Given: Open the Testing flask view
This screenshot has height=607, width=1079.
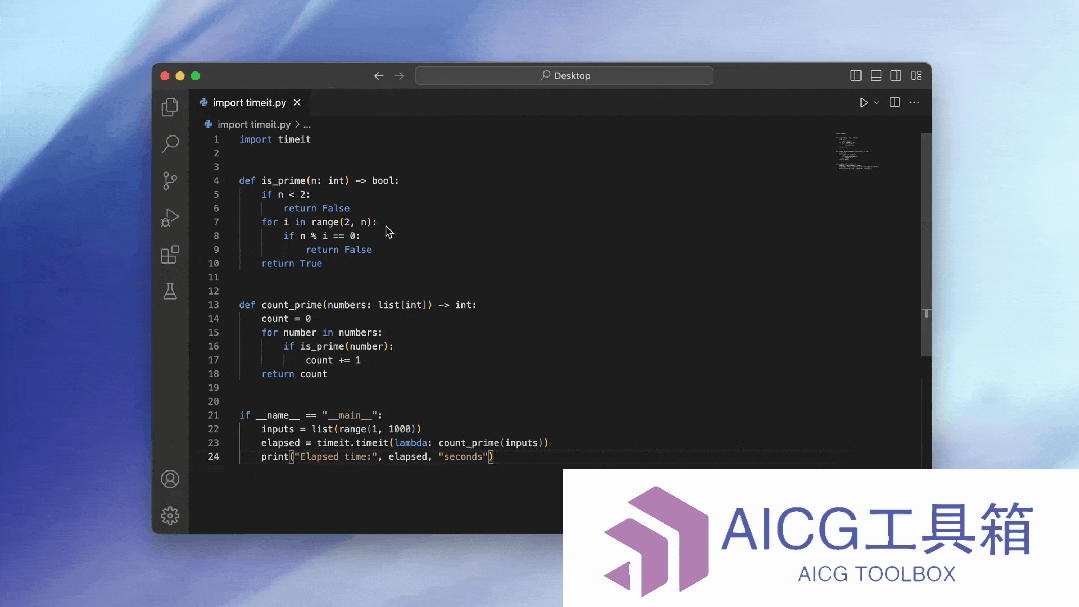Looking at the screenshot, I should [x=170, y=291].
